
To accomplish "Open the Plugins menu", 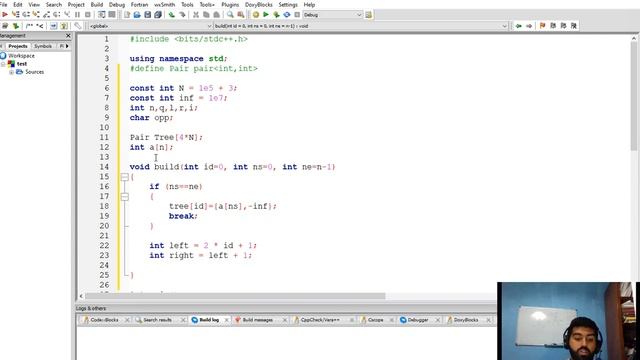I will pyautogui.click(x=230, y=4).
